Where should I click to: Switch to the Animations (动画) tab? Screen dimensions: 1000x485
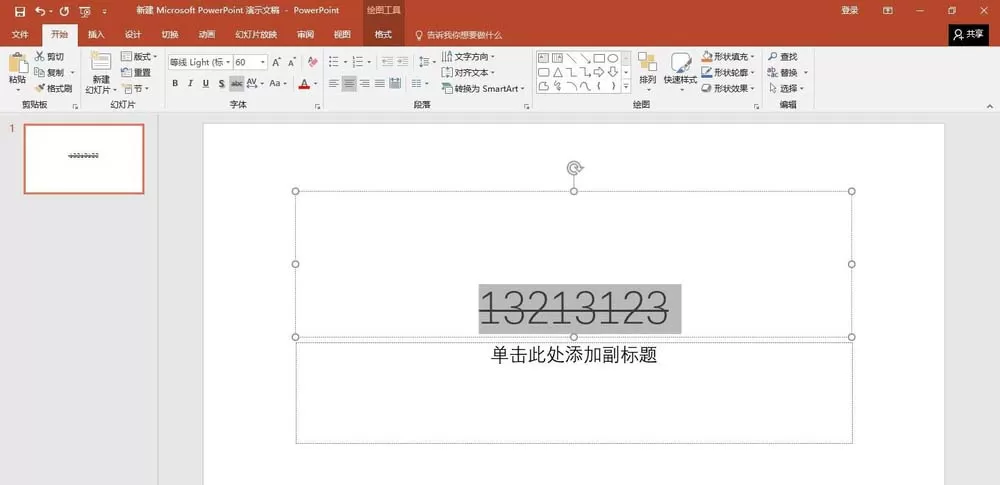click(x=207, y=34)
